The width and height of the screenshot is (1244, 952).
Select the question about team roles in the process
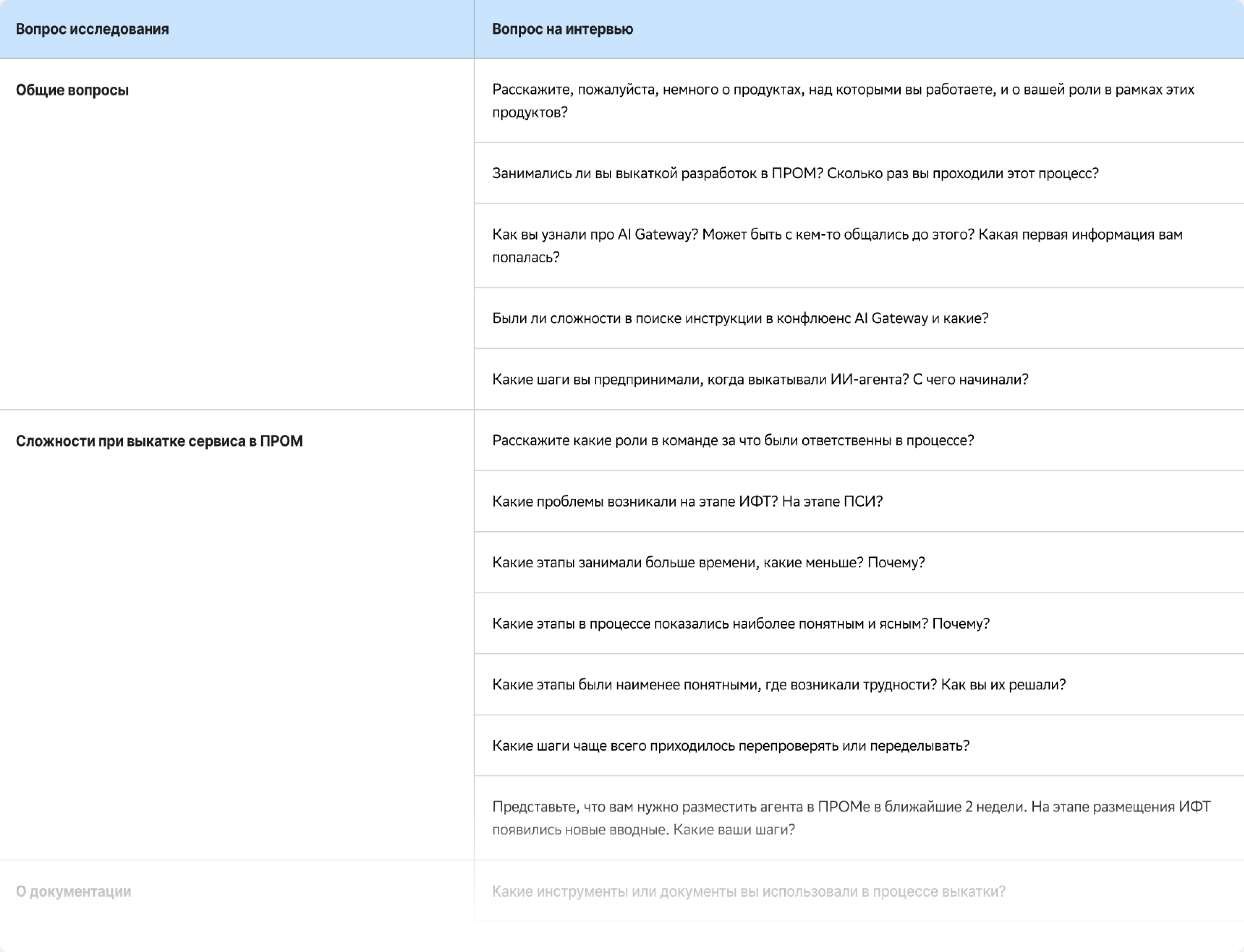click(733, 440)
